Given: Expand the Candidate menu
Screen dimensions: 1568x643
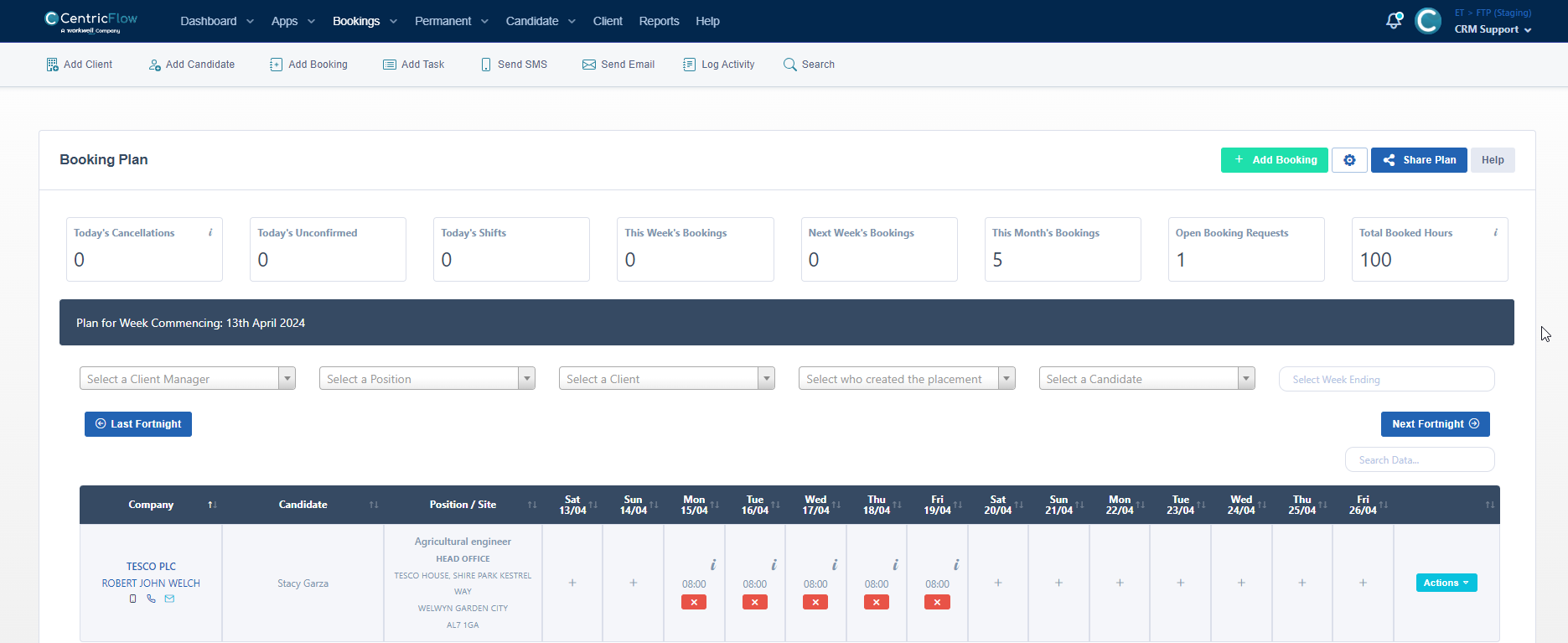Looking at the screenshot, I should pyautogui.click(x=541, y=21).
